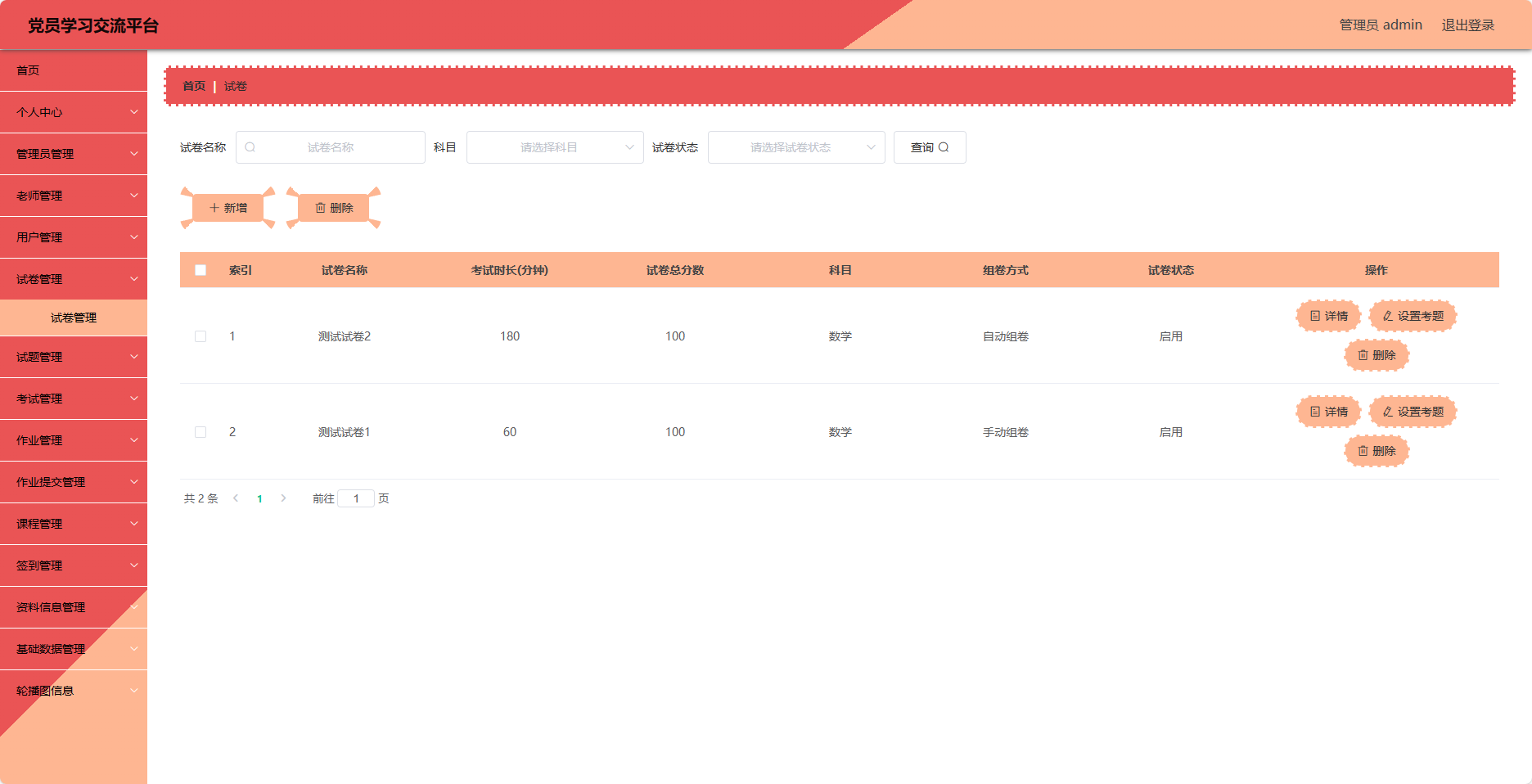The width and height of the screenshot is (1532, 784).
Task: Click the edit pencil icon of 设置考题 for 测试试卷2
Action: 1388,316
